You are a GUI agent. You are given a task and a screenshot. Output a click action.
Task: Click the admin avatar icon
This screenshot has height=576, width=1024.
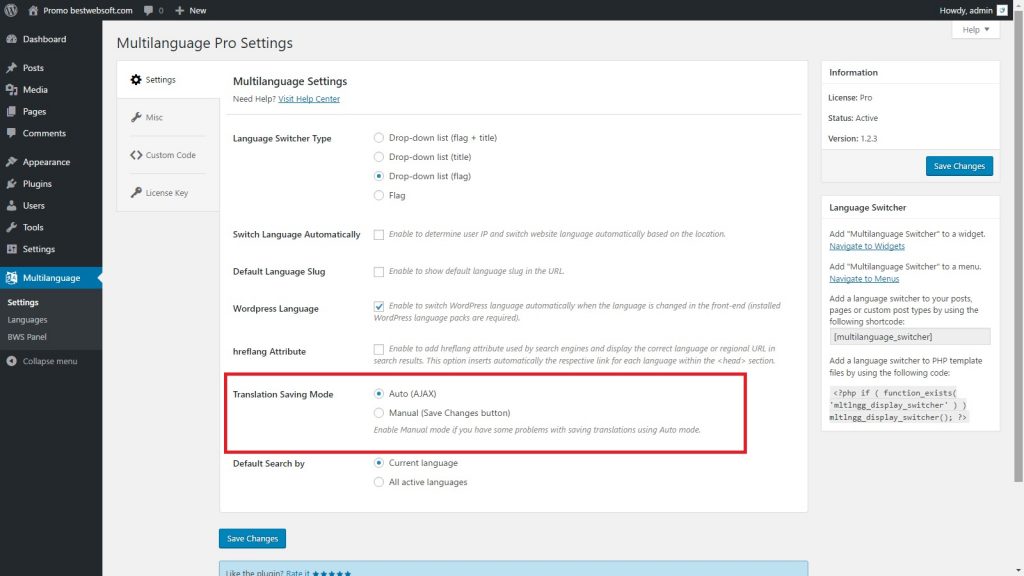[1002, 10]
